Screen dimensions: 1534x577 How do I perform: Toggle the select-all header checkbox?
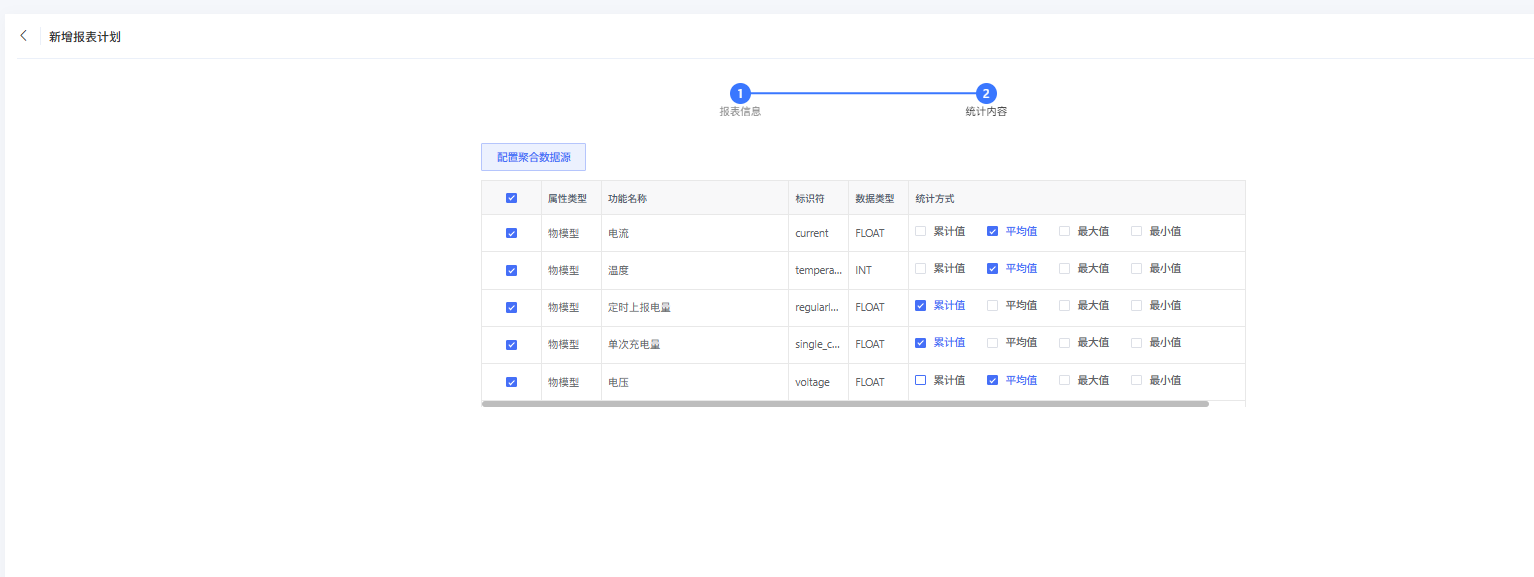coord(512,198)
